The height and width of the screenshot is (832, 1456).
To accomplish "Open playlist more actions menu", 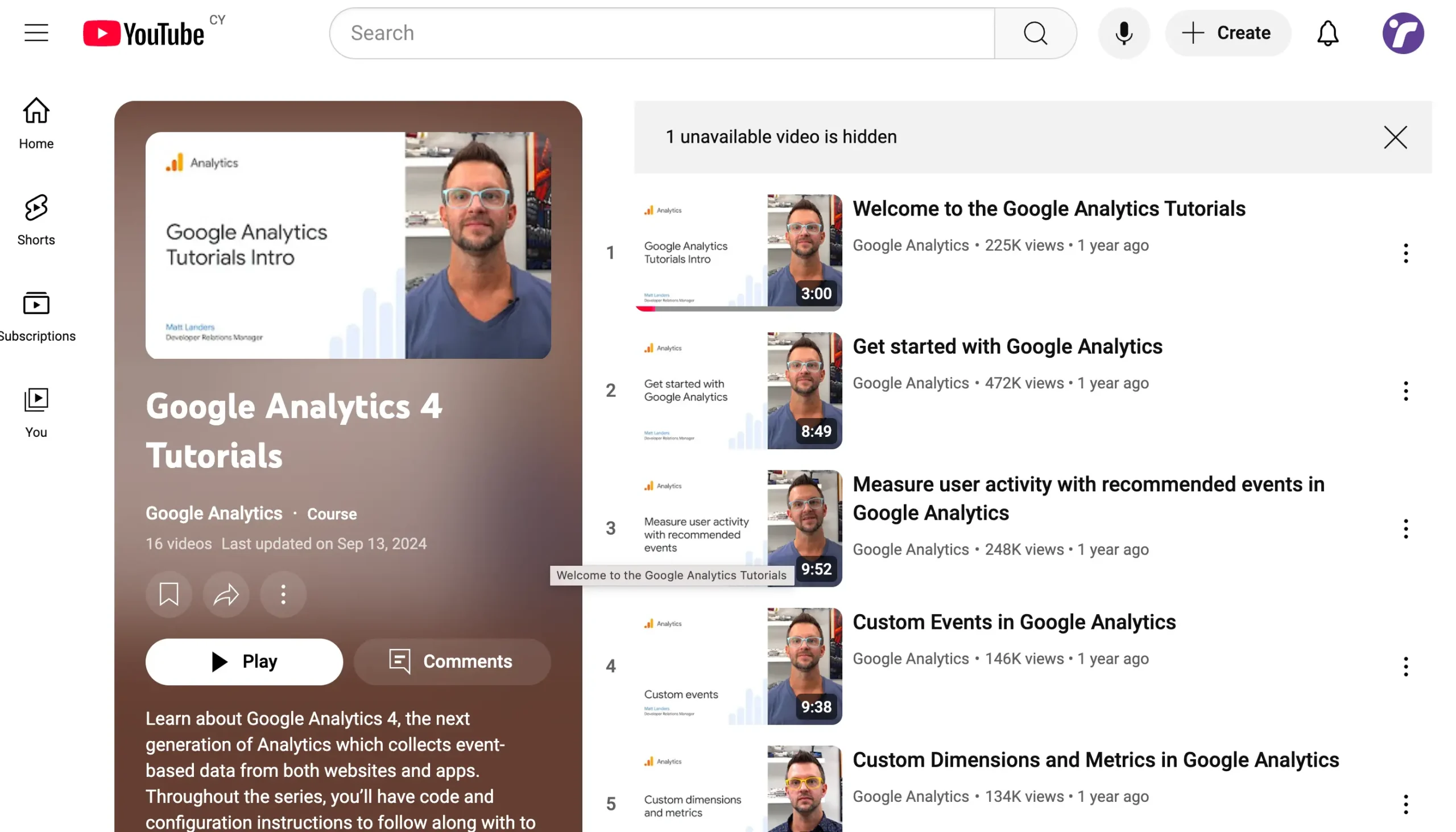I will click(283, 594).
